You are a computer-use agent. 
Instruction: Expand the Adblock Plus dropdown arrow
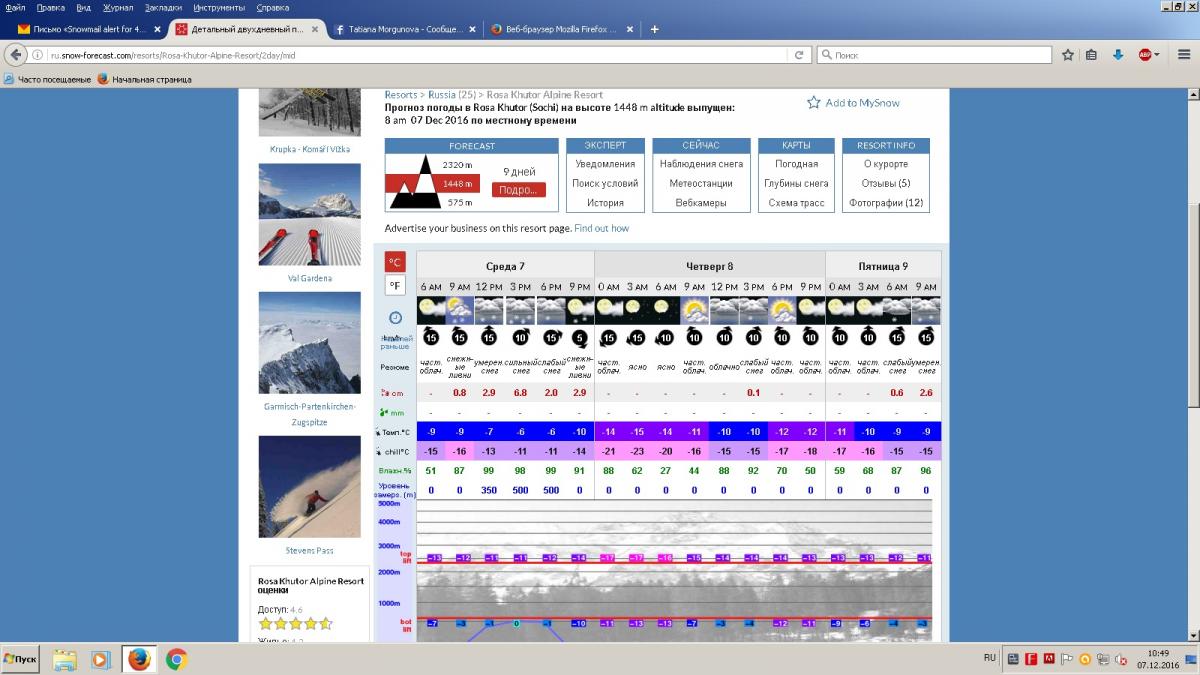click(x=1157, y=55)
